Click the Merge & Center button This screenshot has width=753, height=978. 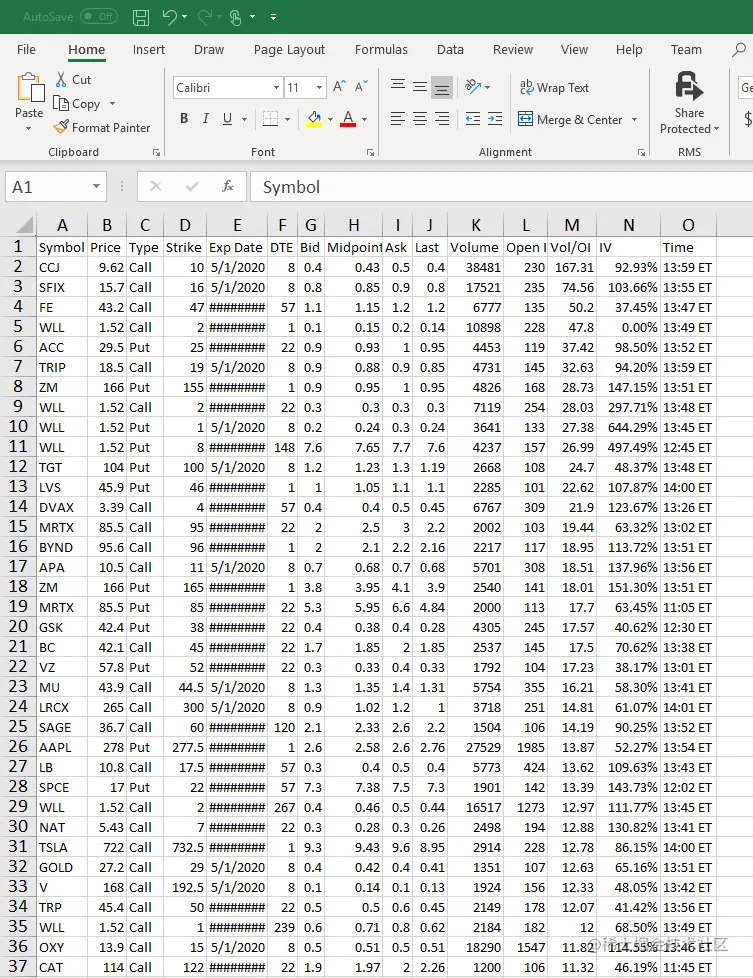570,119
